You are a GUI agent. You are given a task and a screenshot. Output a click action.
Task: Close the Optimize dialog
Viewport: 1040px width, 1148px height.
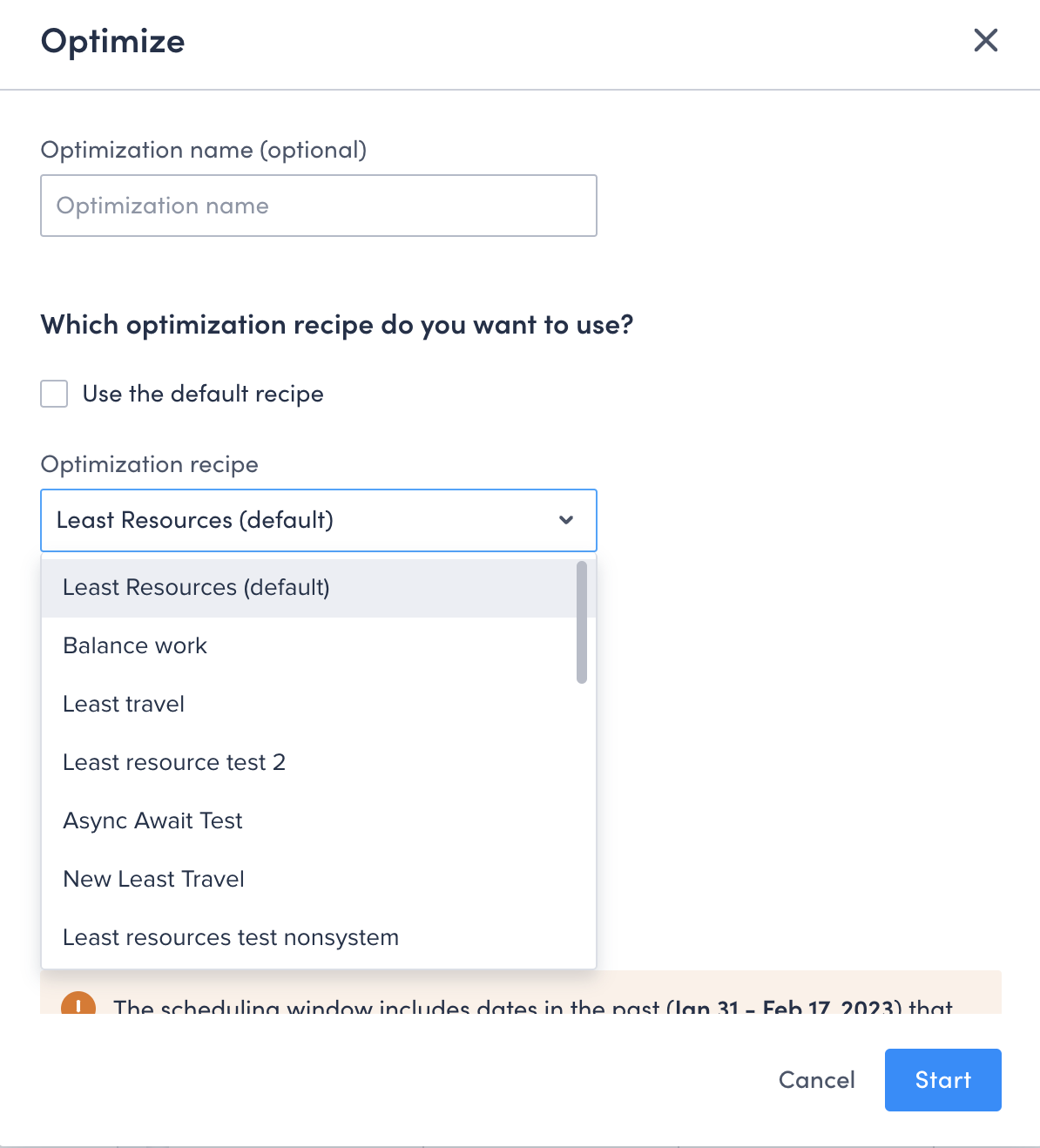click(985, 40)
